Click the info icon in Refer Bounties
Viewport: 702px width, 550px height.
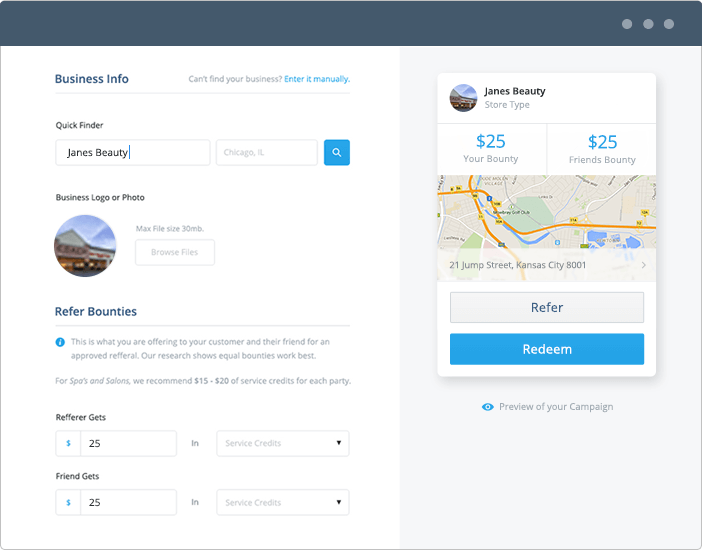(x=60, y=342)
